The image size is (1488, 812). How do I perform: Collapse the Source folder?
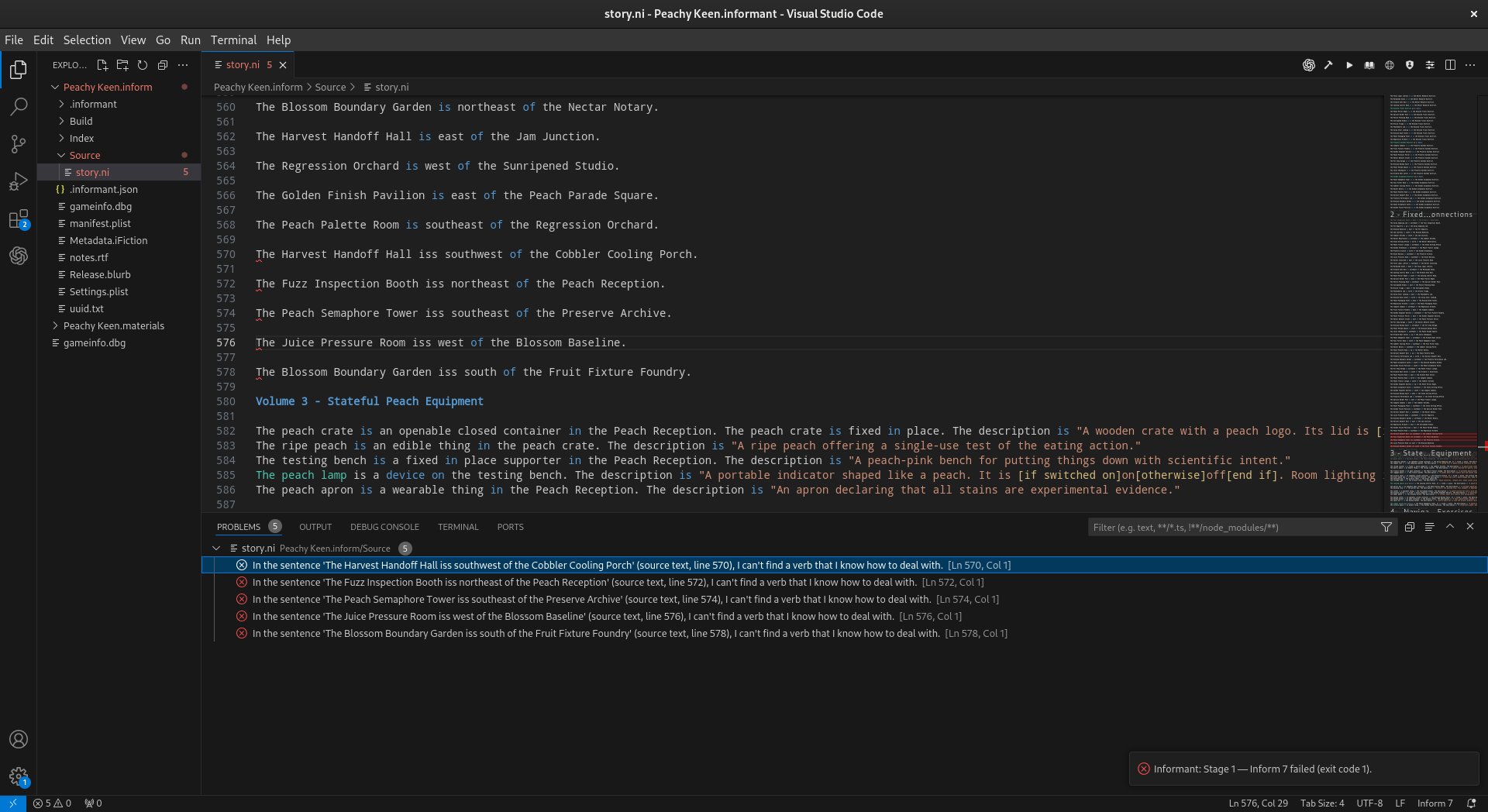tap(84, 155)
